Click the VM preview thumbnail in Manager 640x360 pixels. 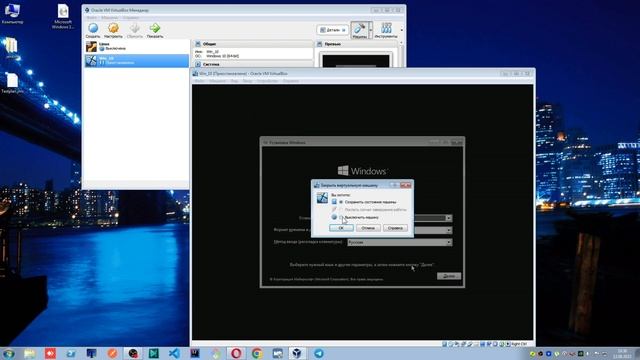click(356, 60)
